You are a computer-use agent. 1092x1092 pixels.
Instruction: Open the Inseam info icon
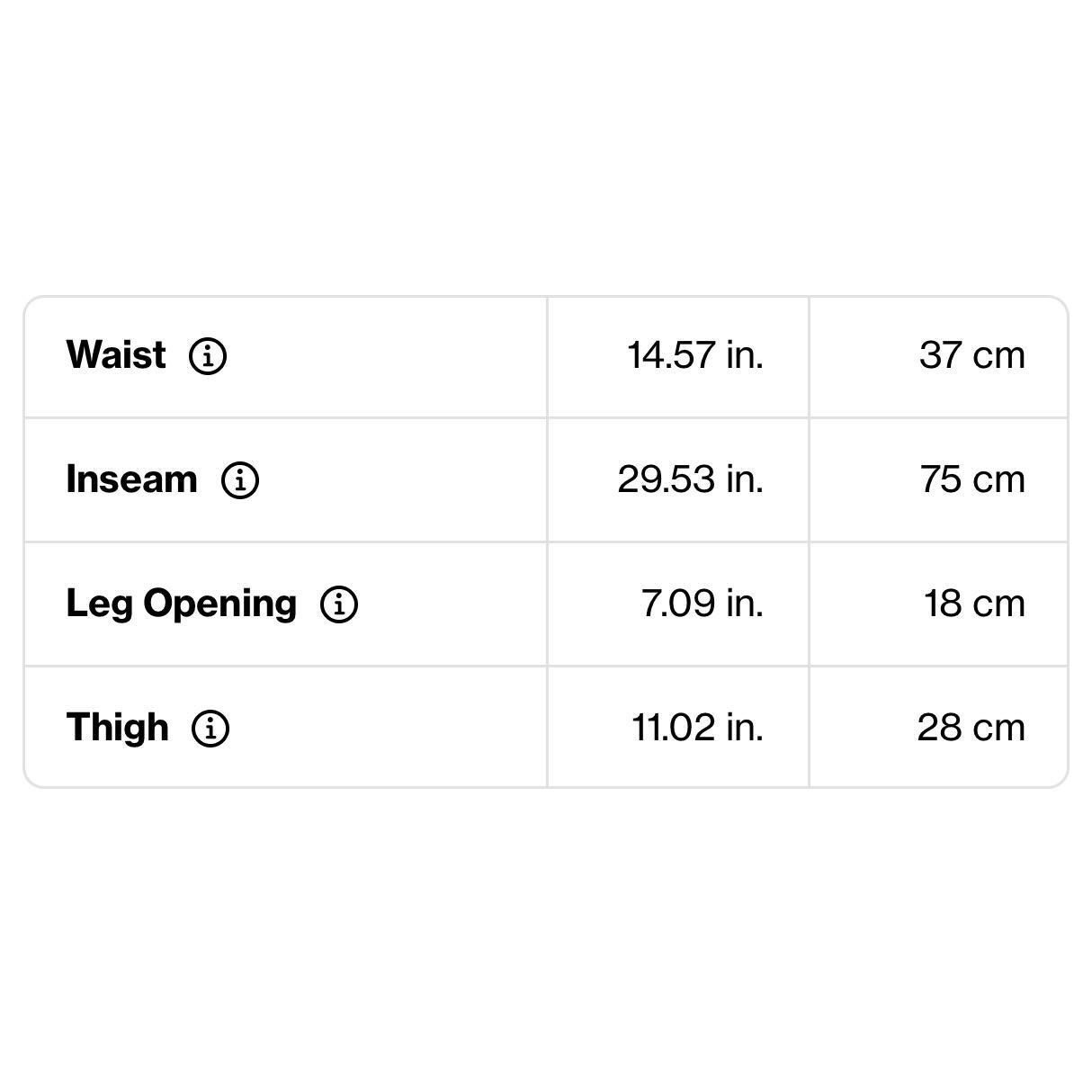[240, 480]
